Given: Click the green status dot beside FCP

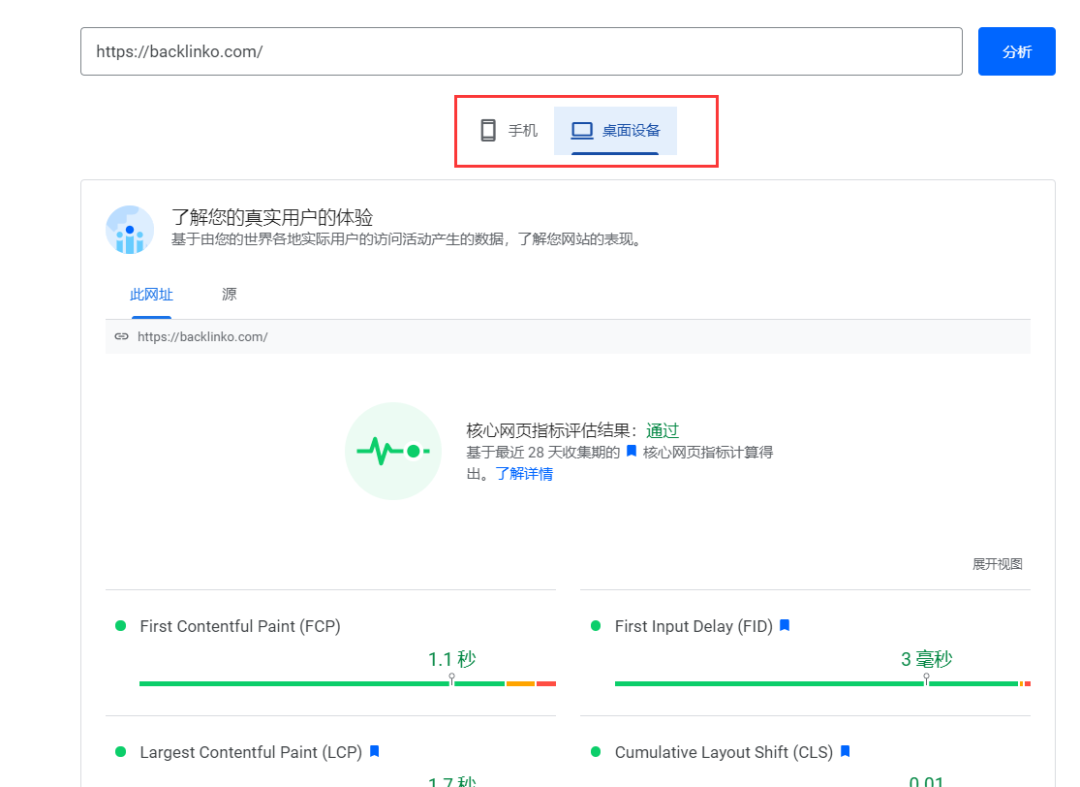Looking at the screenshot, I should click(x=122, y=625).
